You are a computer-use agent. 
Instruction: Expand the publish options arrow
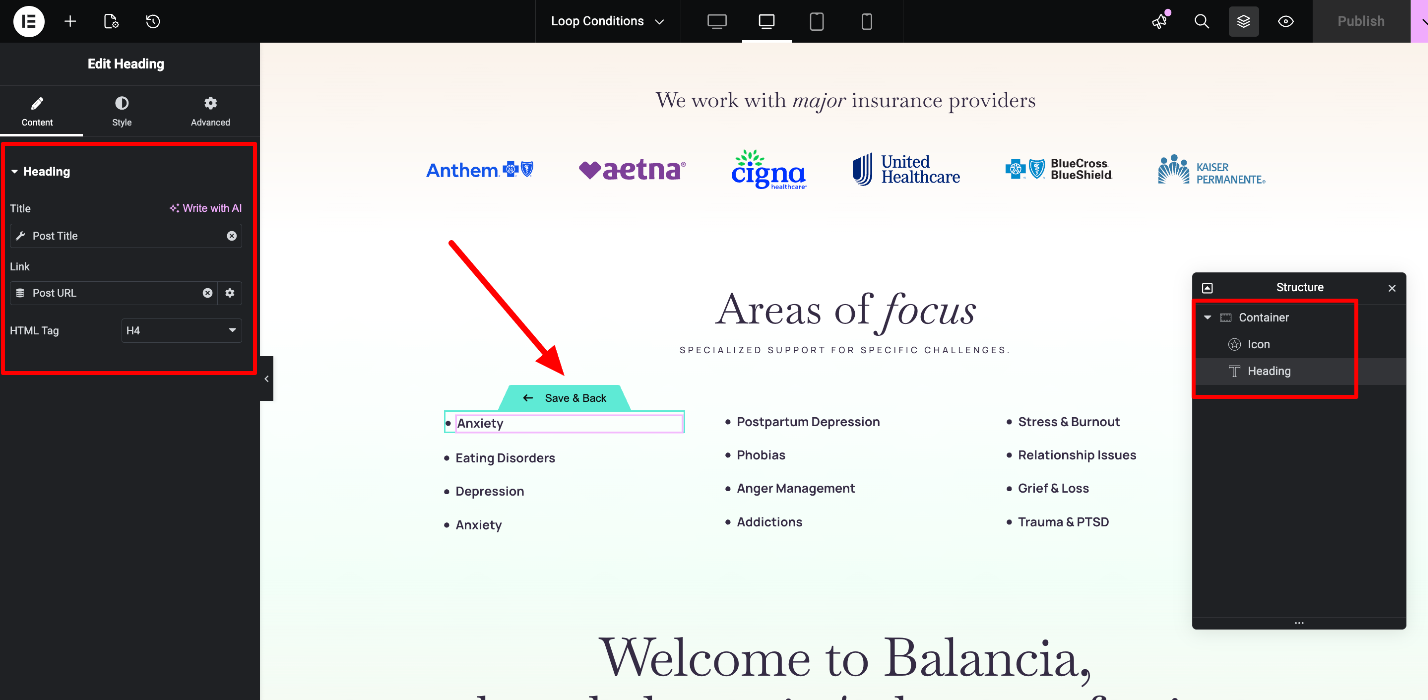point(1419,21)
